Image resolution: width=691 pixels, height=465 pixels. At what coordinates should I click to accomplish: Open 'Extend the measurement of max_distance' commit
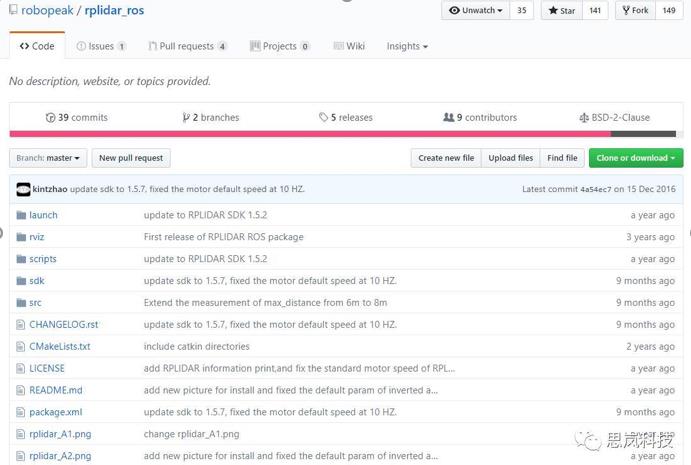pyautogui.click(x=265, y=303)
